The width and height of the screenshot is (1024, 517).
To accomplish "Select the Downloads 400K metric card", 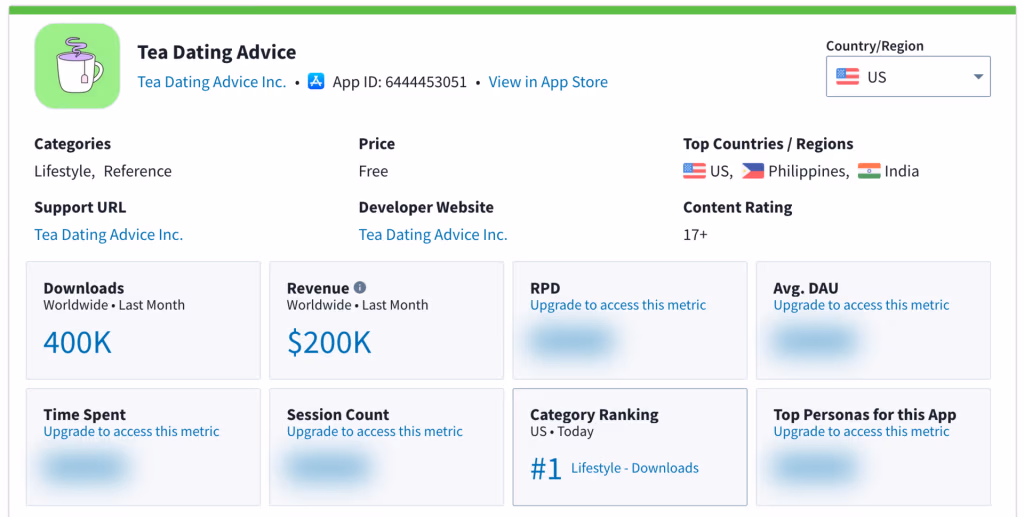I will point(143,321).
